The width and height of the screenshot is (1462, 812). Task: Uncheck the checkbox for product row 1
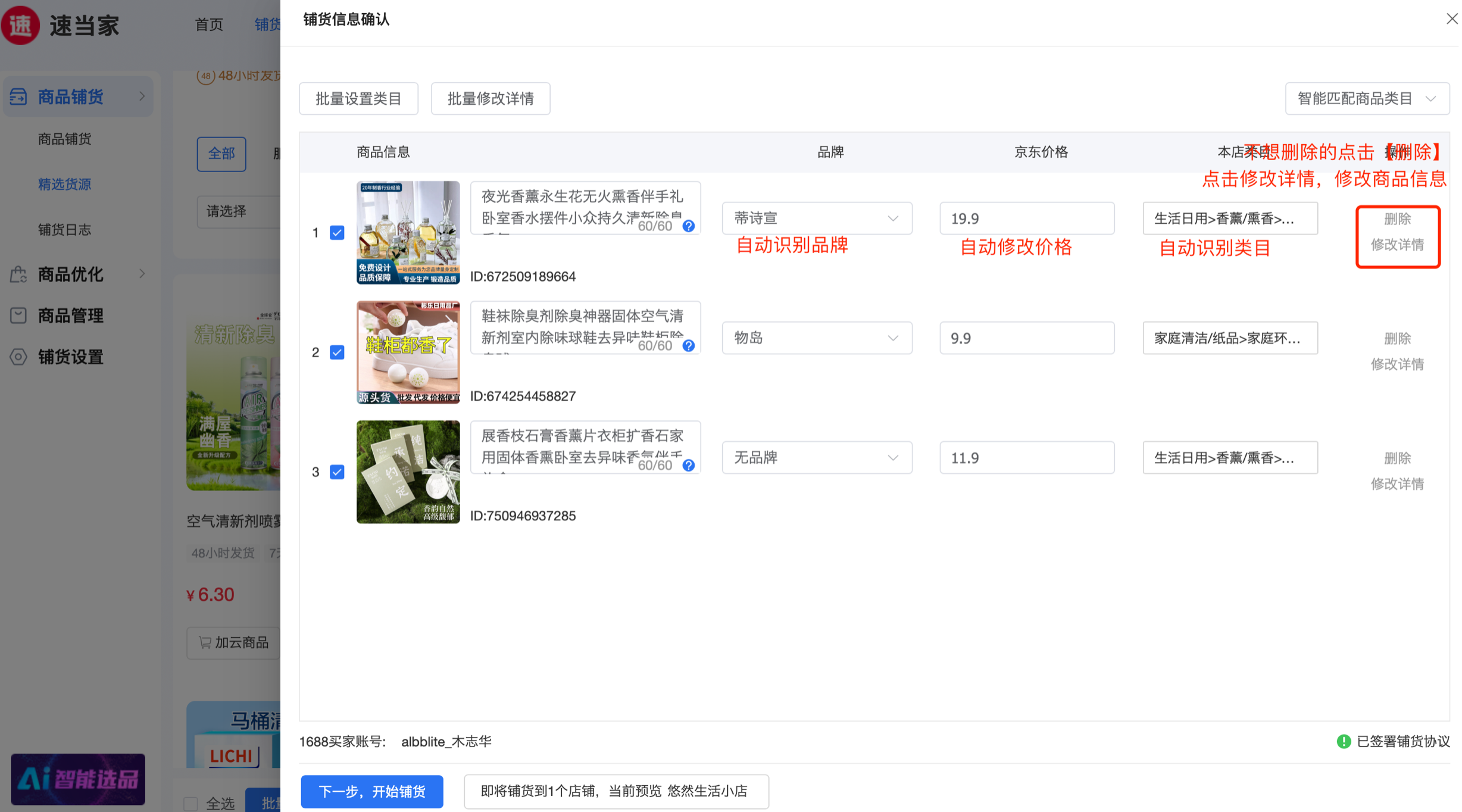click(337, 233)
